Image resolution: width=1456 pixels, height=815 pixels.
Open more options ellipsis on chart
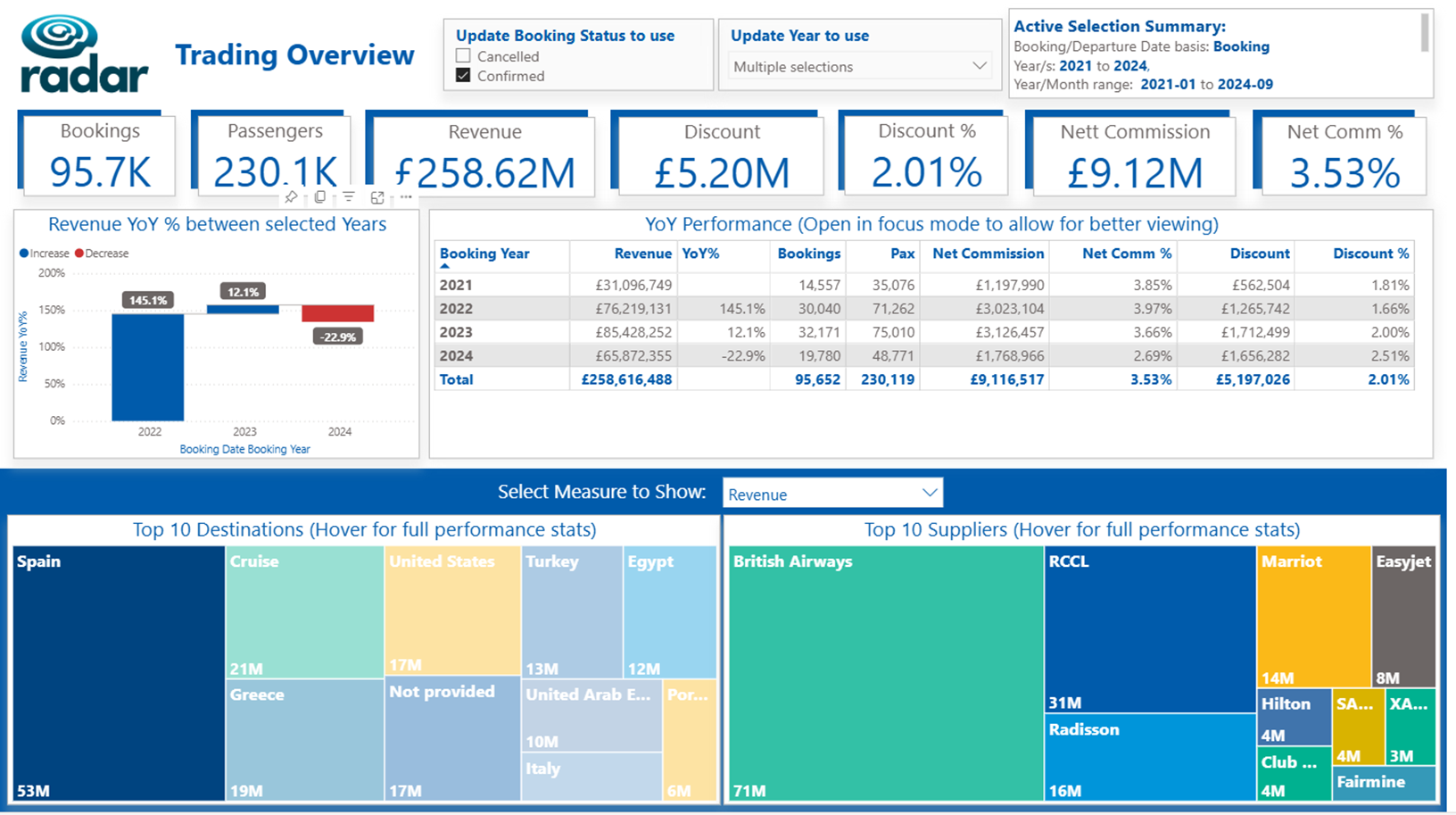(x=406, y=197)
